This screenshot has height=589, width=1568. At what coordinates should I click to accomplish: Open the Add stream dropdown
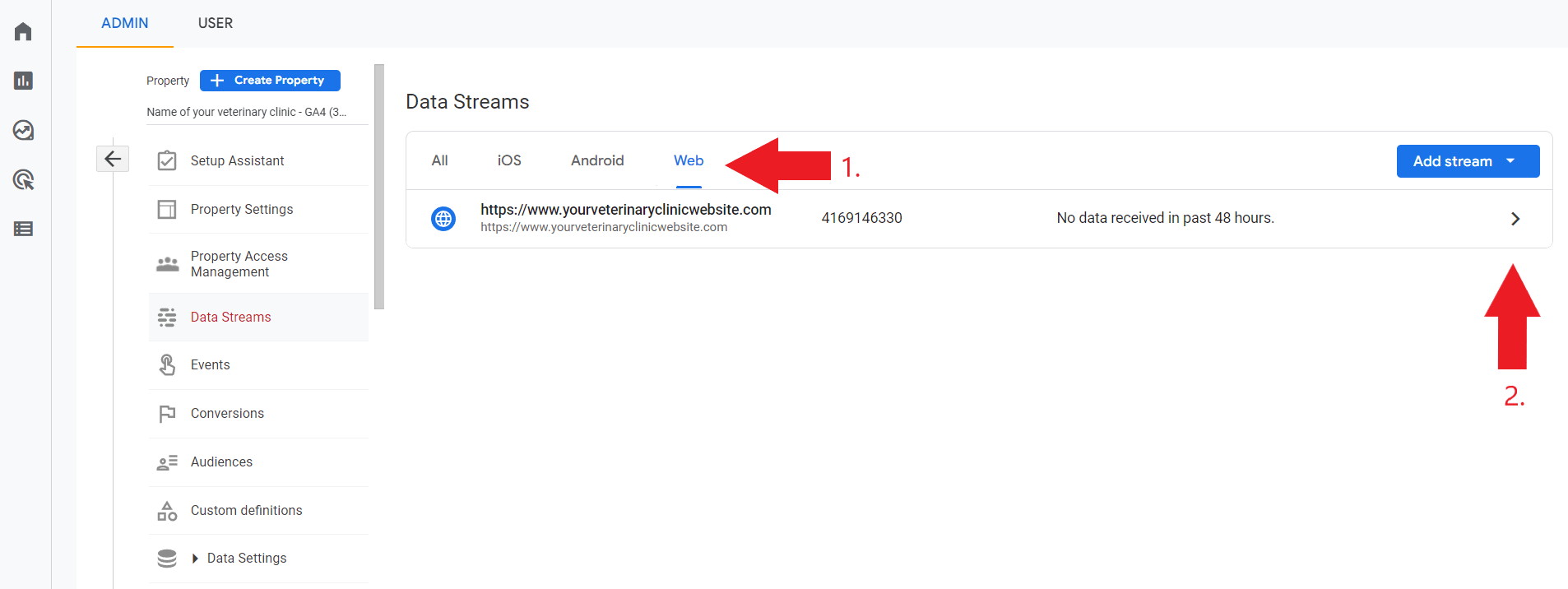coord(1467,161)
